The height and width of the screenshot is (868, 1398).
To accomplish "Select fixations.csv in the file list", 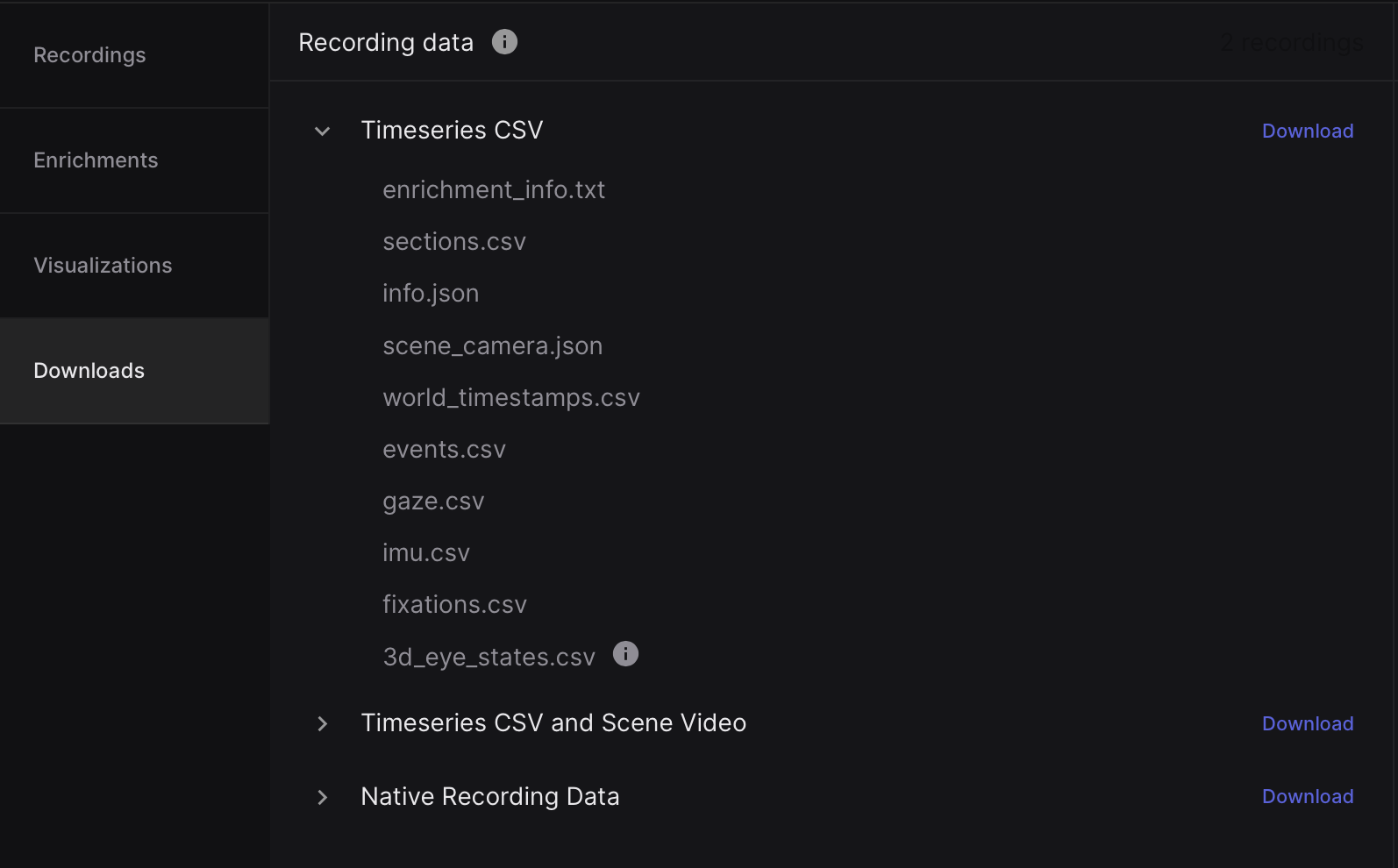I will pos(454,605).
